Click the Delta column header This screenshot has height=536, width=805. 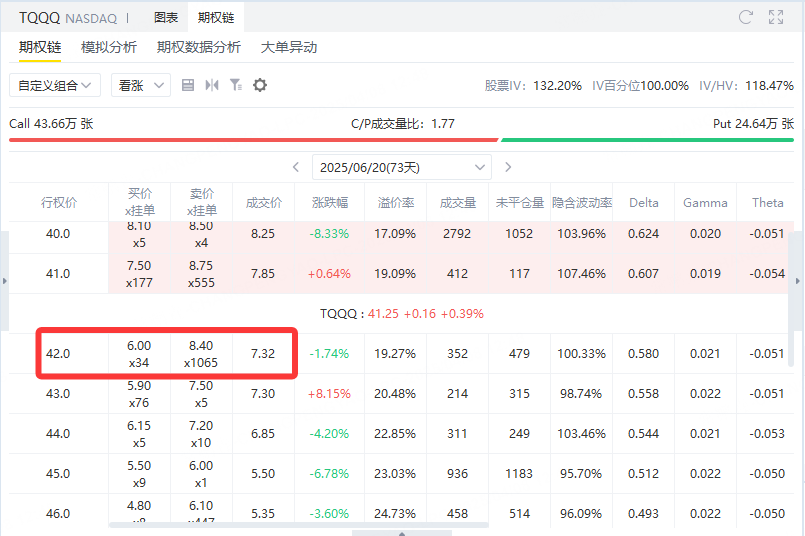pos(644,203)
